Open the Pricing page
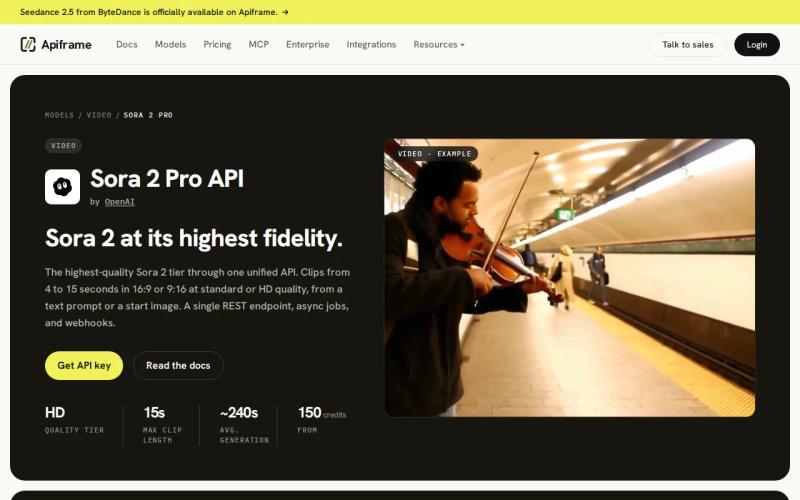 tap(217, 44)
